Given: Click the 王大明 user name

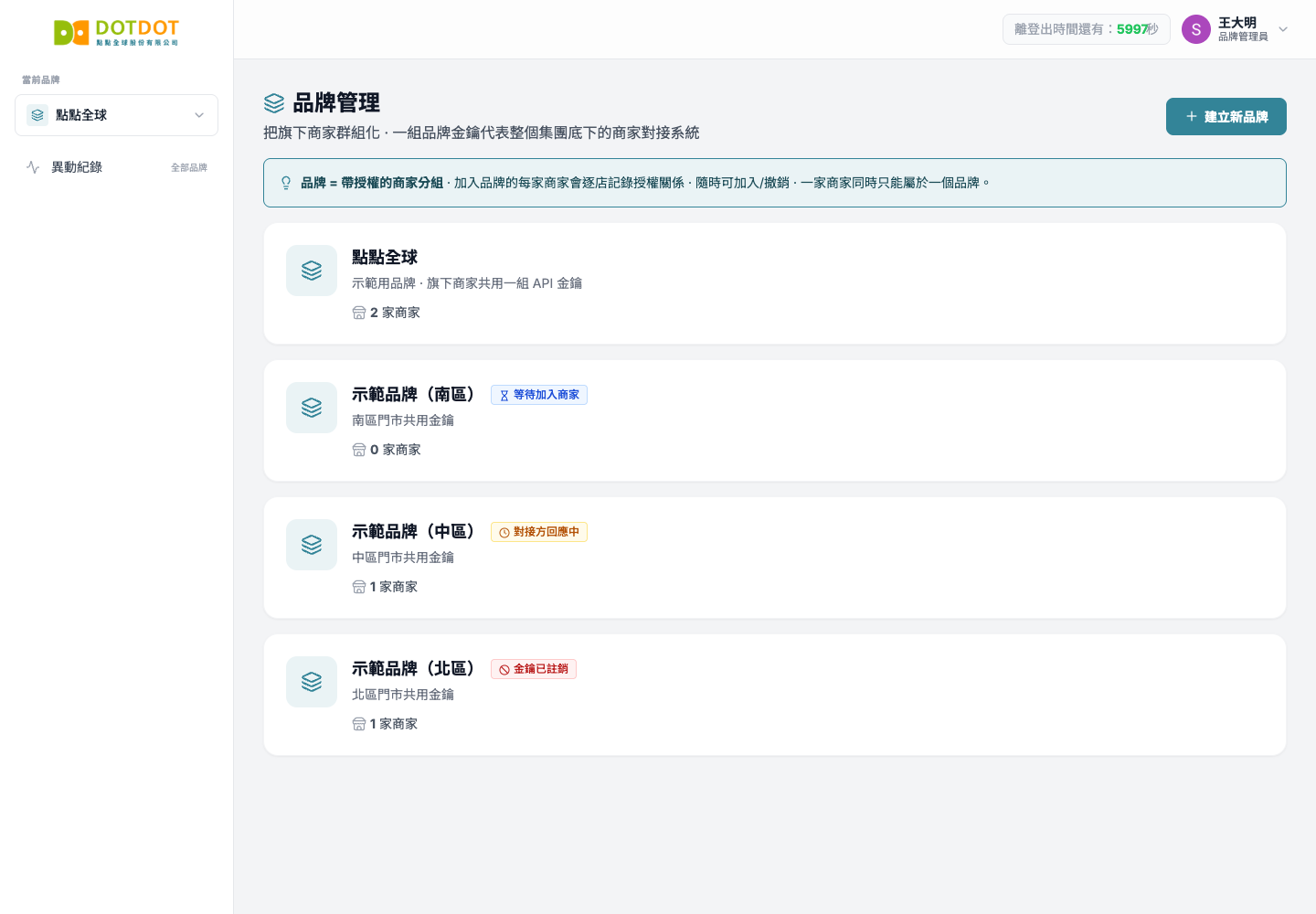Looking at the screenshot, I should [1237, 23].
